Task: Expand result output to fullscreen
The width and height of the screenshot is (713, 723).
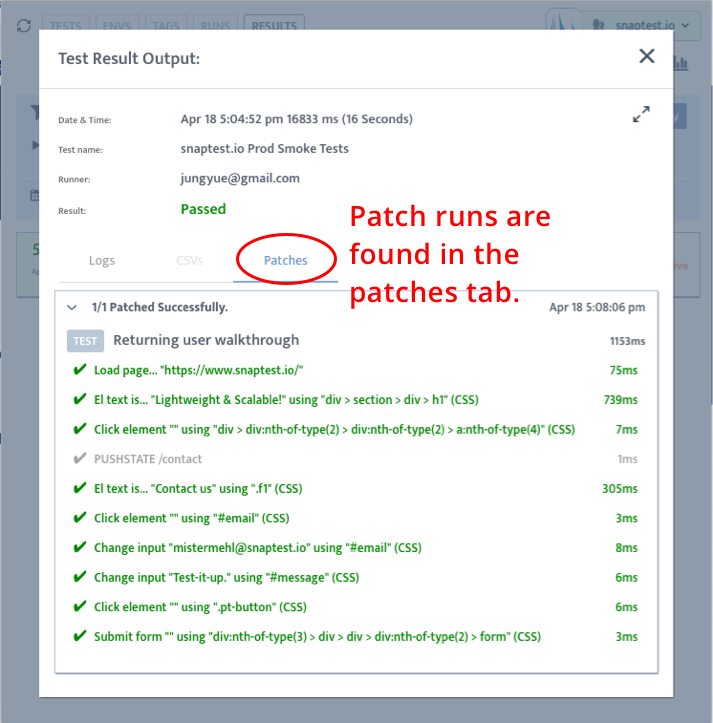Action: [x=641, y=115]
